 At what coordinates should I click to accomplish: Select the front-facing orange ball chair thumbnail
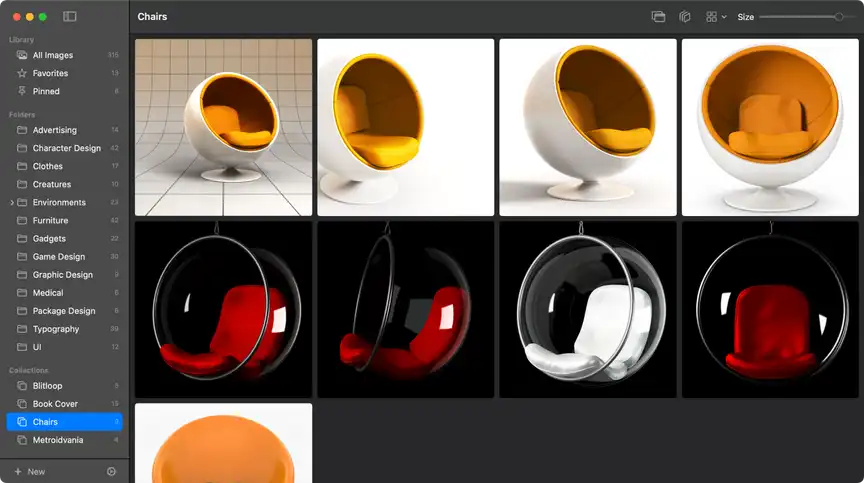click(770, 127)
